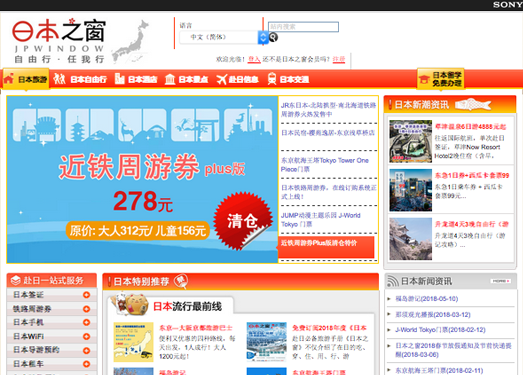Click the RSS icon beside 日本新闻资讯
Screen dimensions: 523x375
[x=393, y=281]
